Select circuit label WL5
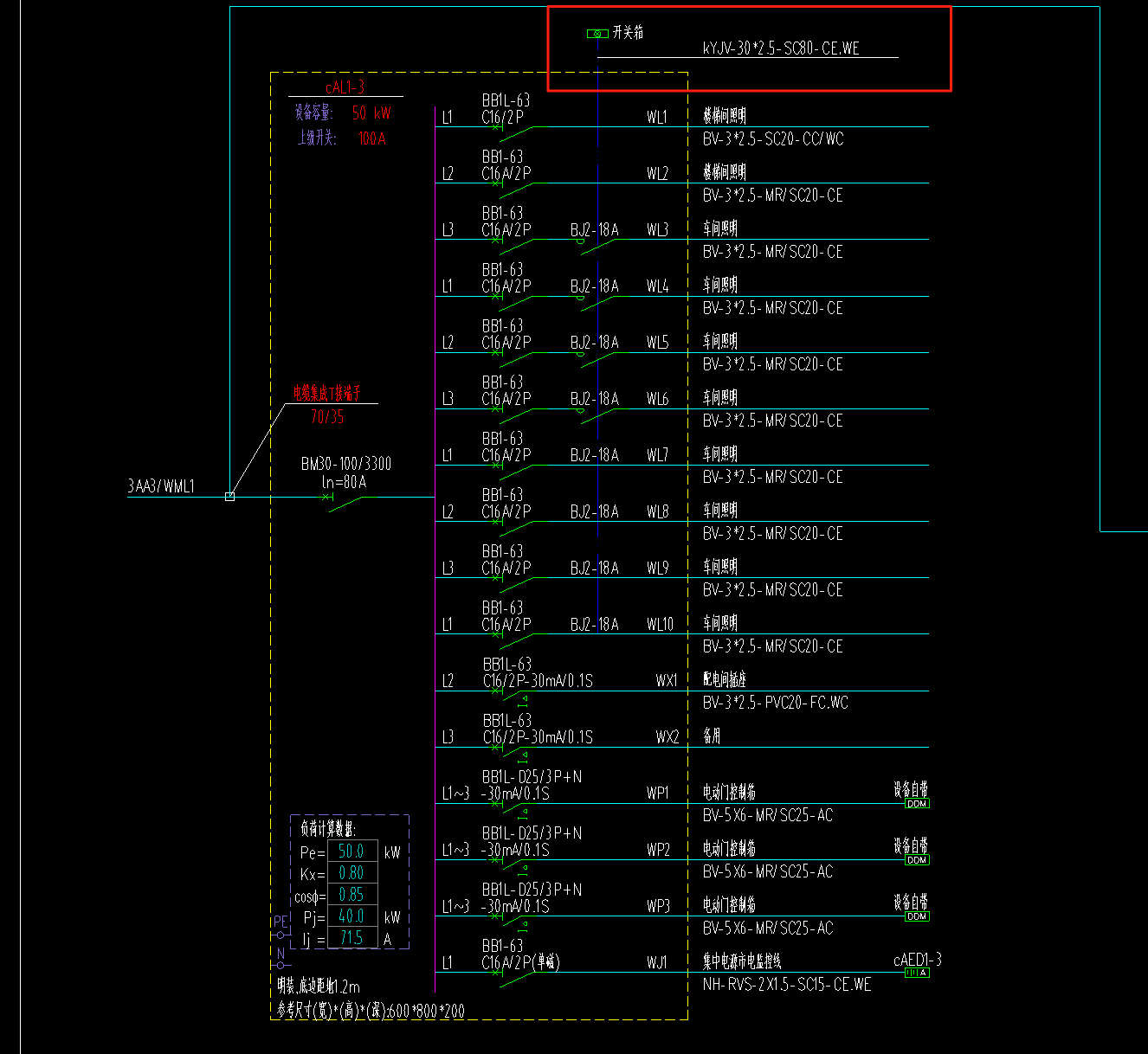The height and width of the screenshot is (1054, 1148). (657, 343)
